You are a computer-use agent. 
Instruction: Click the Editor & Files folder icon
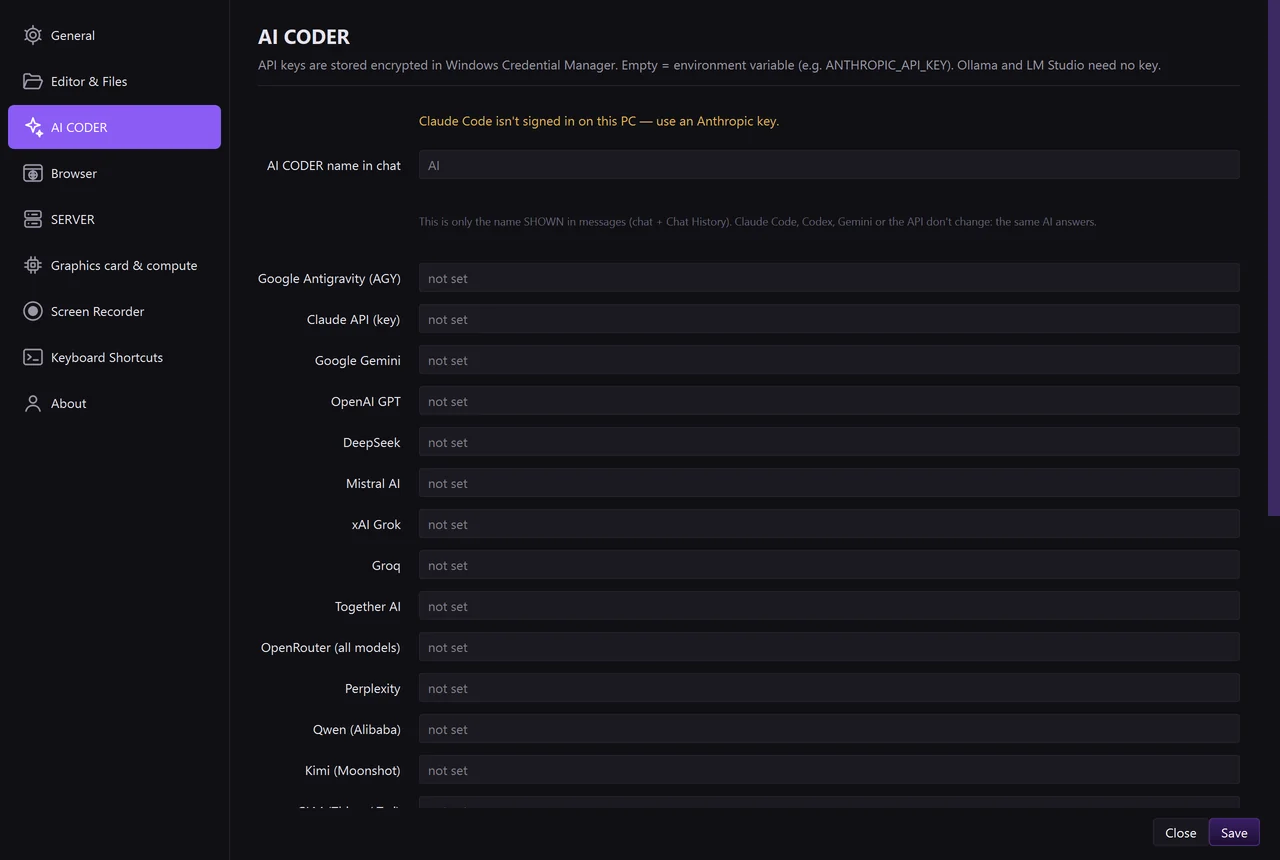coord(33,81)
